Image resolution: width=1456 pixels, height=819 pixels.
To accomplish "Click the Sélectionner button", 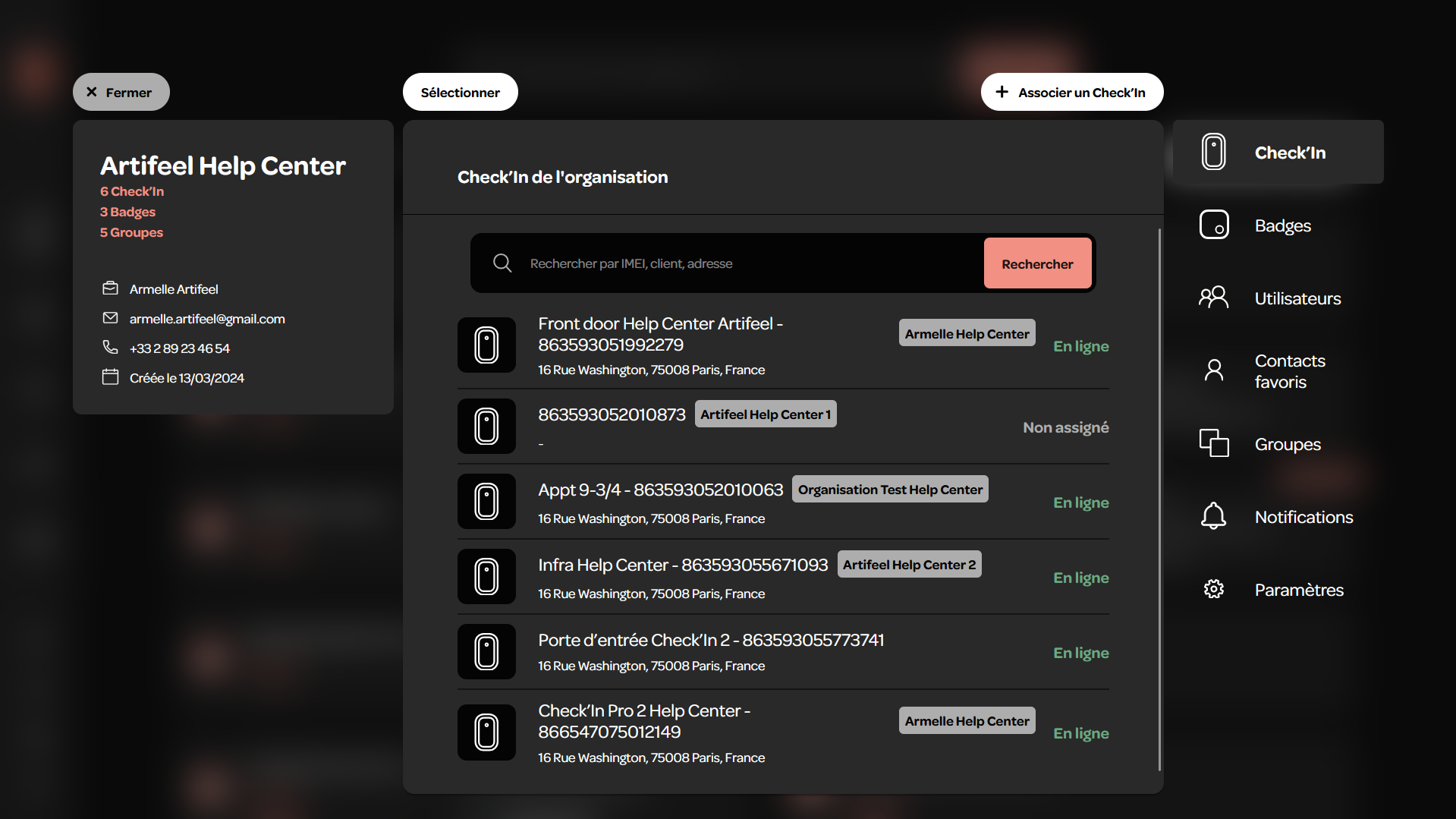I will [x=460, y=92].
